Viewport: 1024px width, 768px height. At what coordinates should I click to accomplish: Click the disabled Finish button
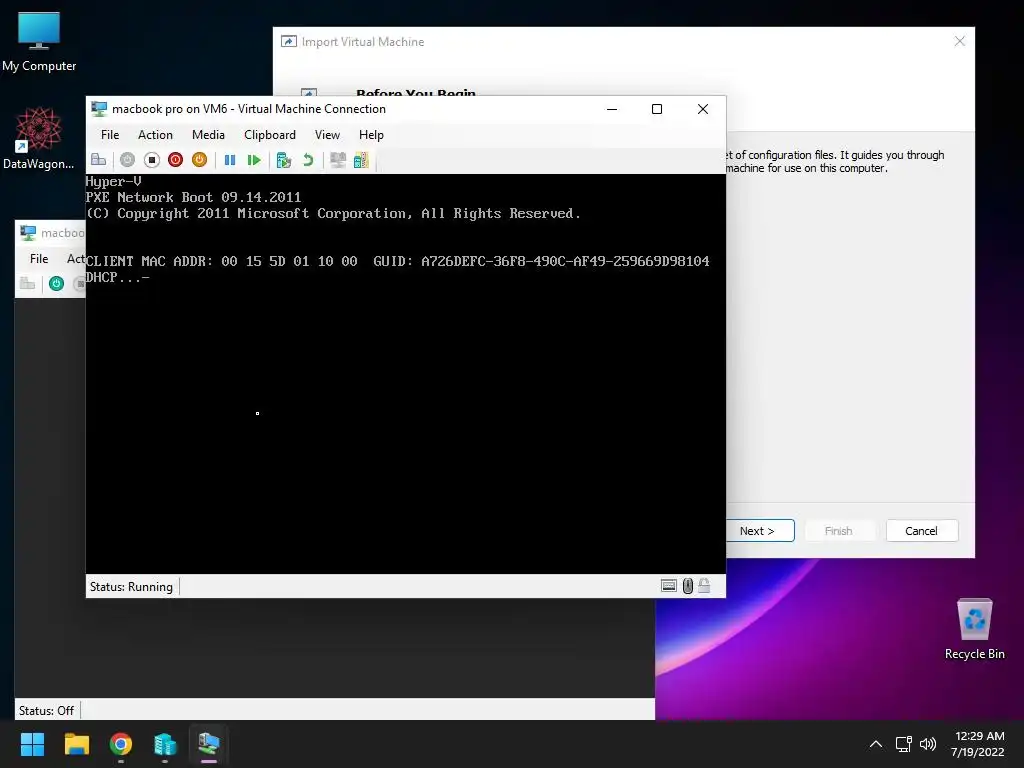[839, 531]
